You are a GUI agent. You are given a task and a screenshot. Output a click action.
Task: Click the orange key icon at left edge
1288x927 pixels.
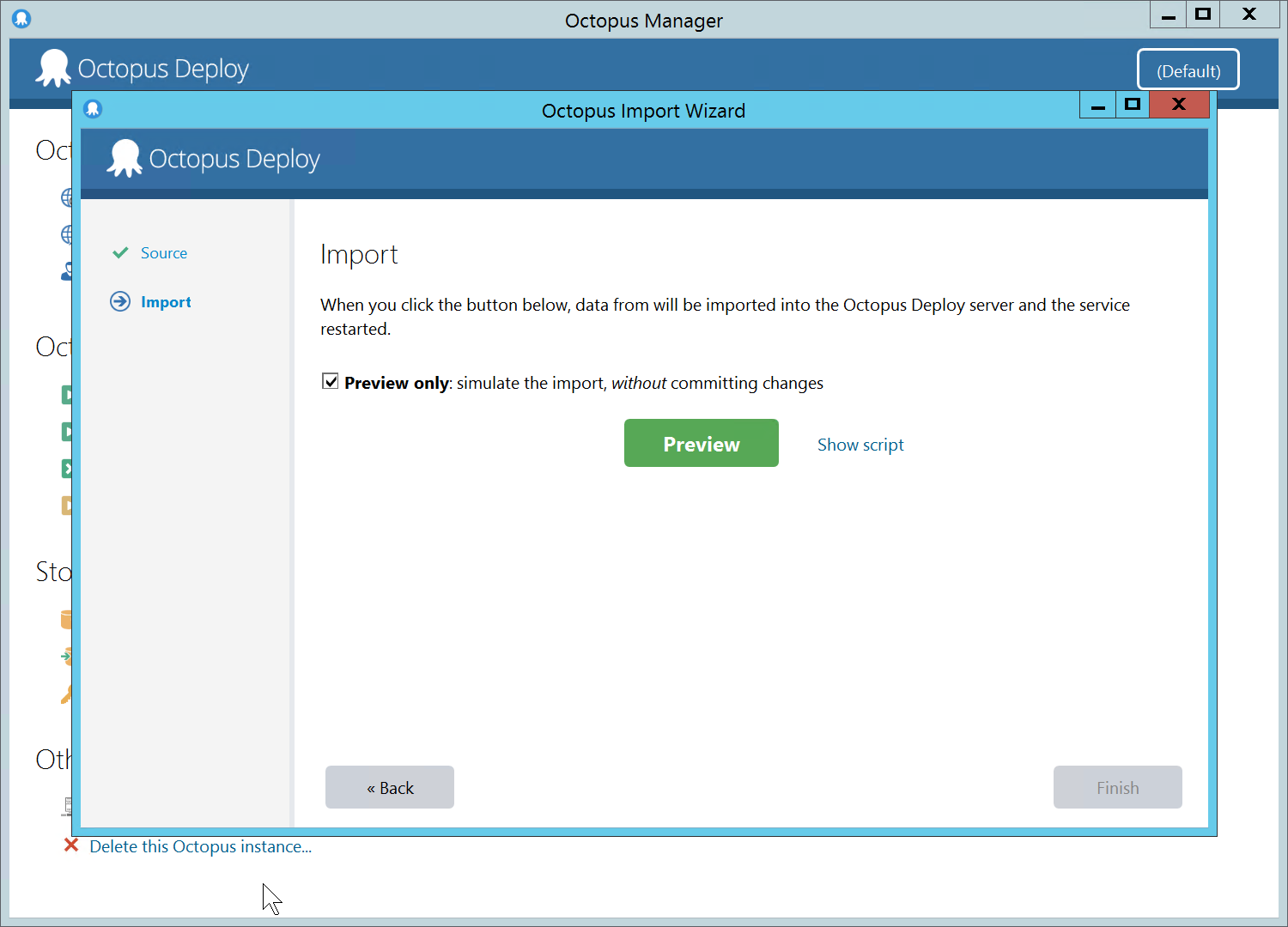pyautogui.click(x=66, y=694)
